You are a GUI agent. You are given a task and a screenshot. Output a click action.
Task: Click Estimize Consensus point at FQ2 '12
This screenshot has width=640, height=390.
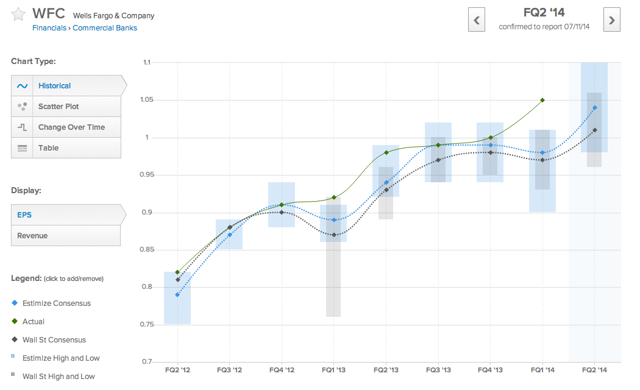(178, 295)
